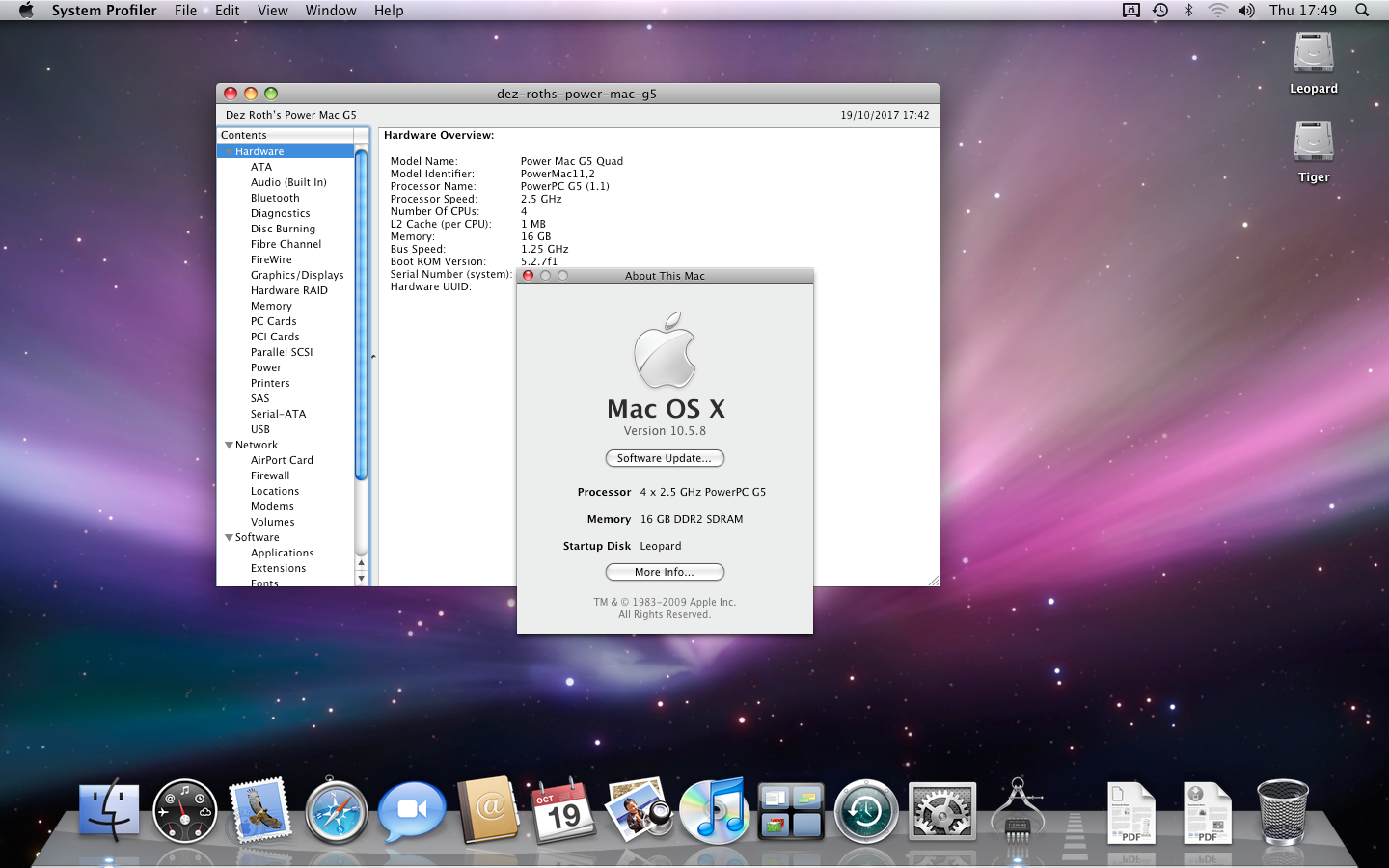Click the More Info… button
The width and height of the screenshot is (1389, 868).
pos(665,572)
